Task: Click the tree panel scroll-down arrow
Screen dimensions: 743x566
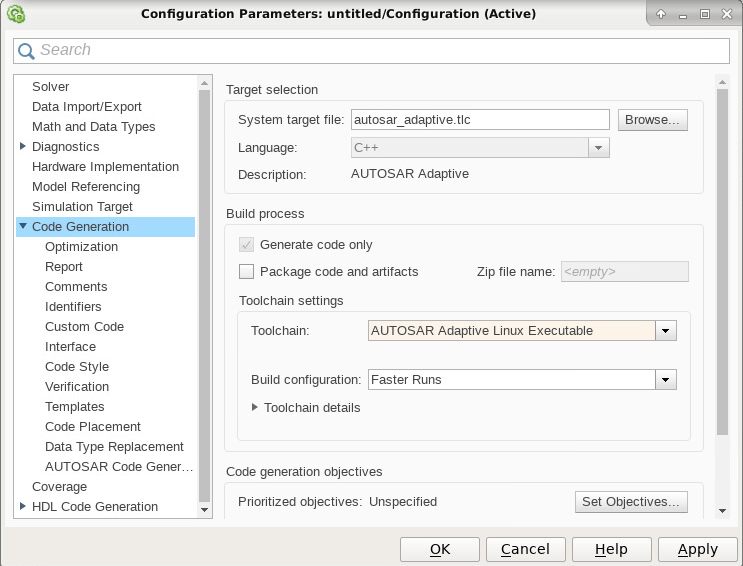Action: 205,510
